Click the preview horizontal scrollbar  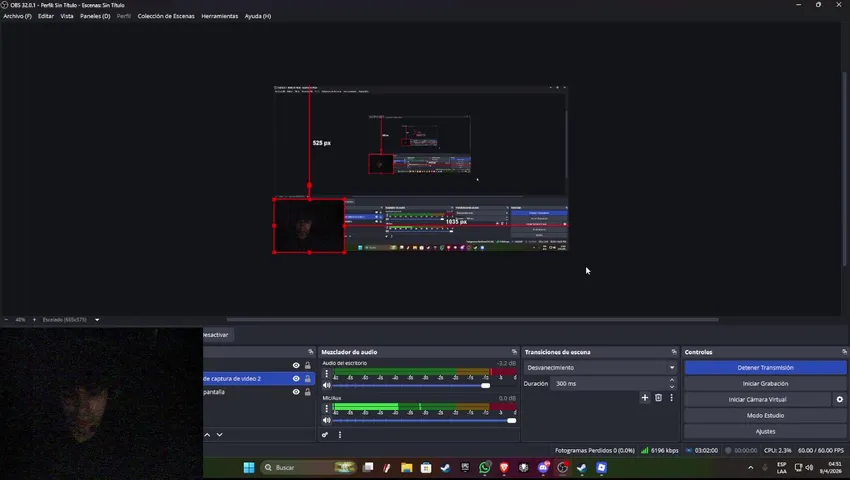[x=473, y=319]
